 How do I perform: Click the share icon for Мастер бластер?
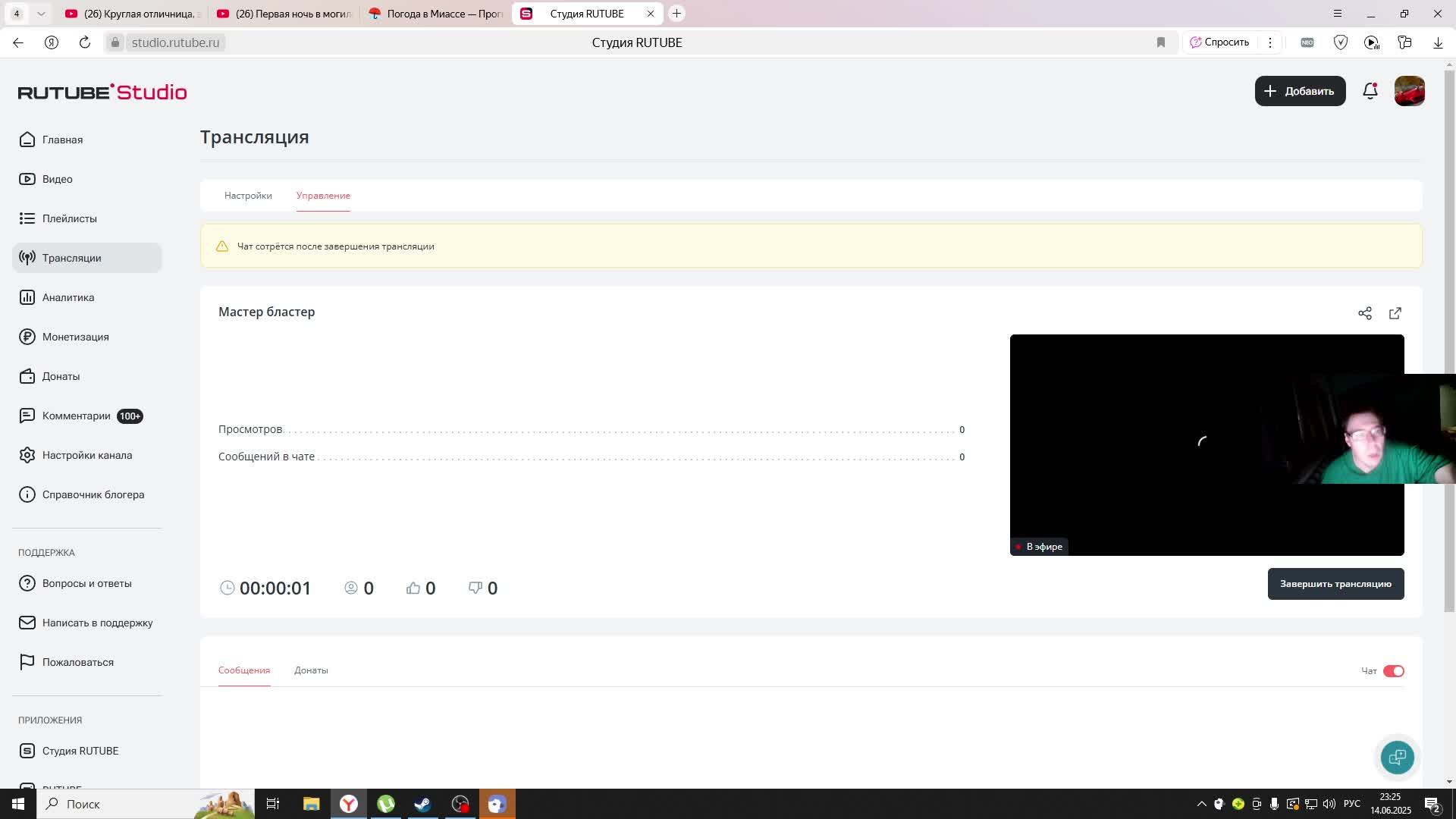pyautogui.click(x=1365, y=313)
